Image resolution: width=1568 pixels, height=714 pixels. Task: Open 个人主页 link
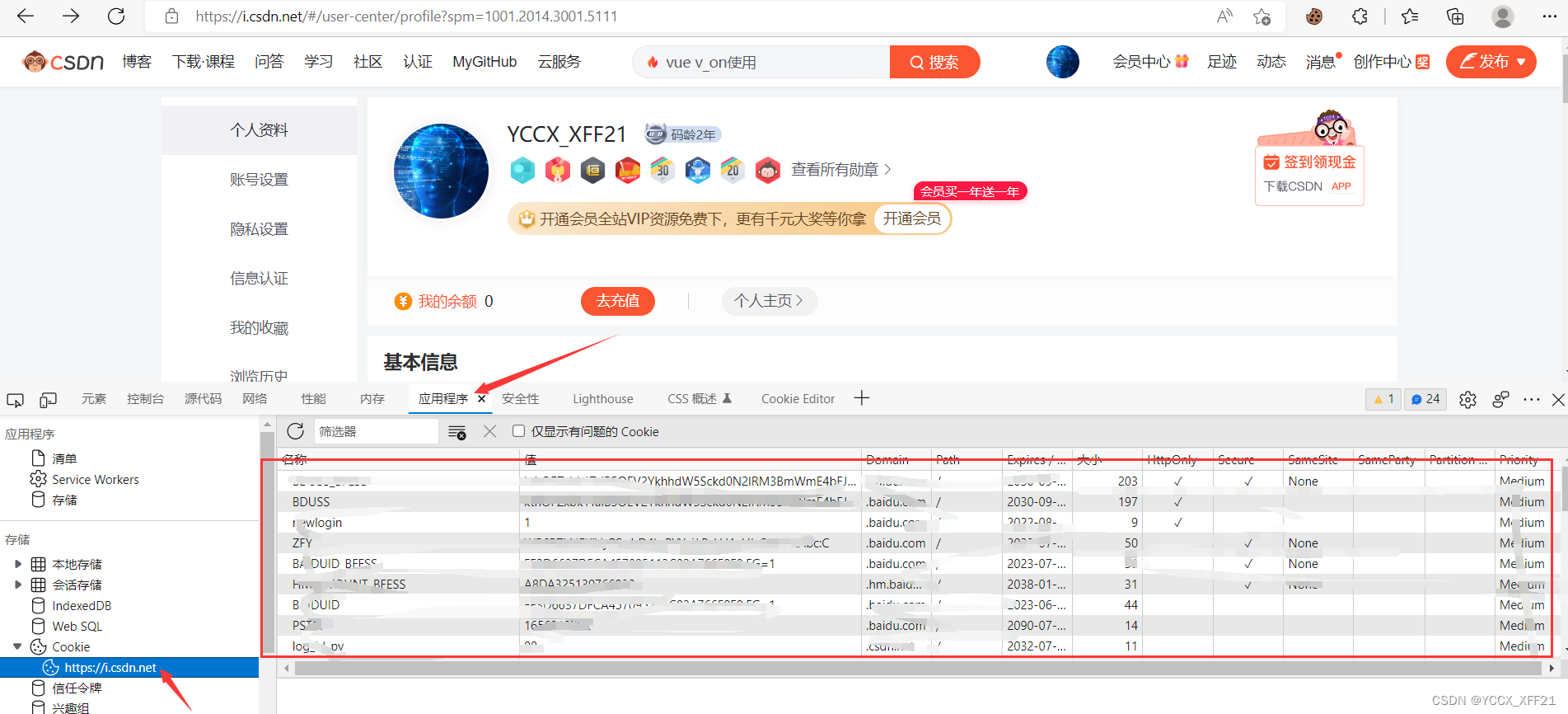pyautogui.click(x=769, y=301)
